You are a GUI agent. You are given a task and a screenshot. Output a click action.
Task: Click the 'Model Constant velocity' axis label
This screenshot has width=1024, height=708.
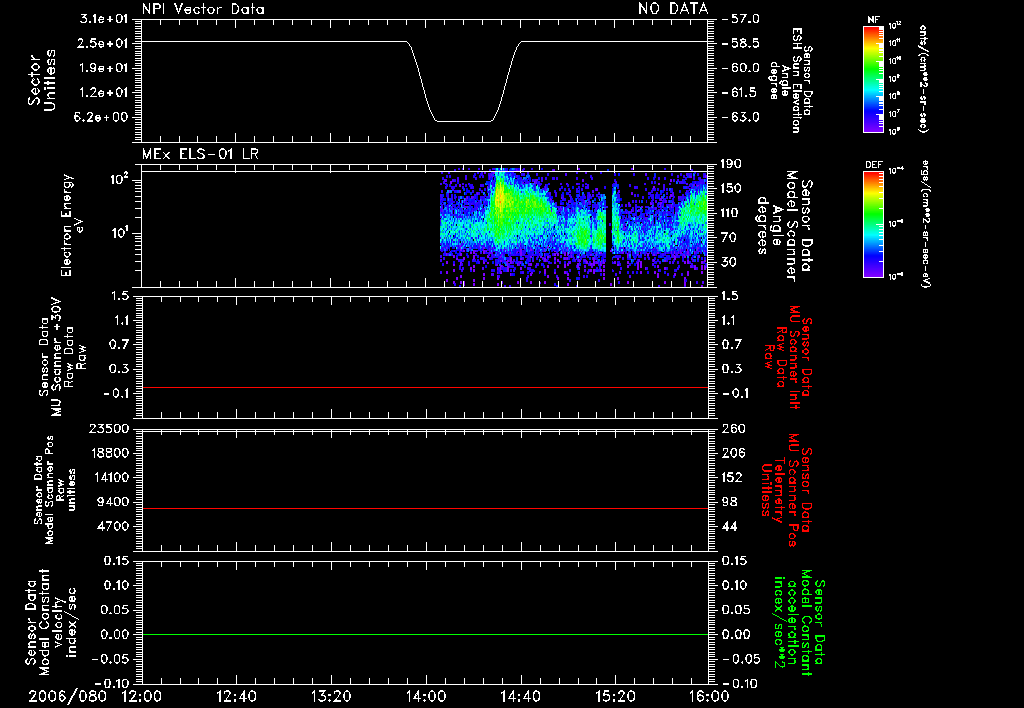(x=51, y=622)
